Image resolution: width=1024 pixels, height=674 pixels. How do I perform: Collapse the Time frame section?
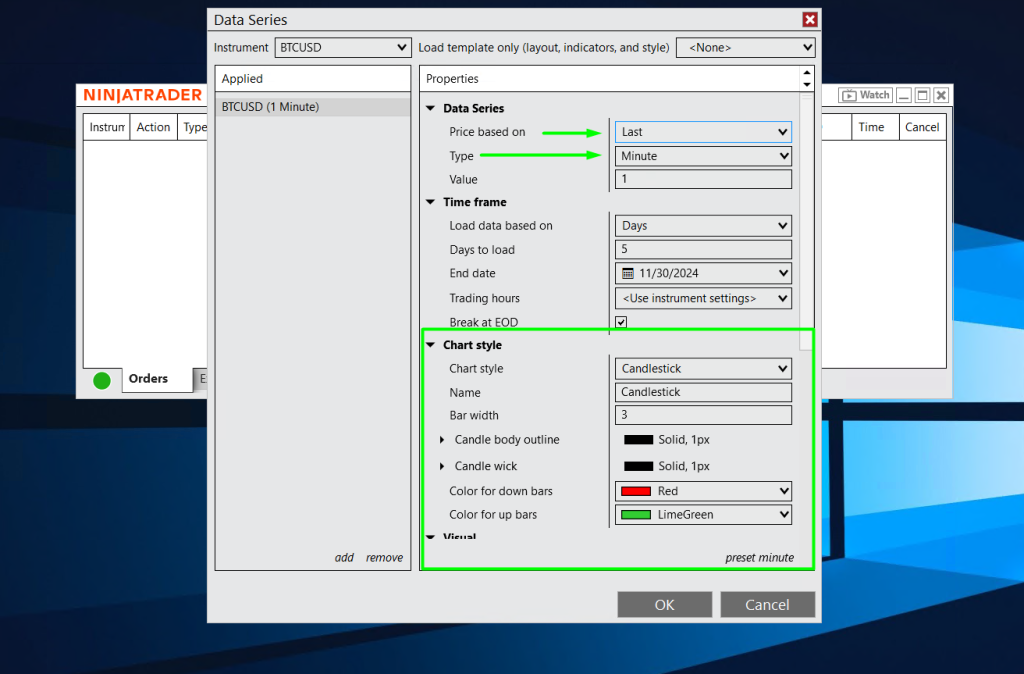pos(431,202)
